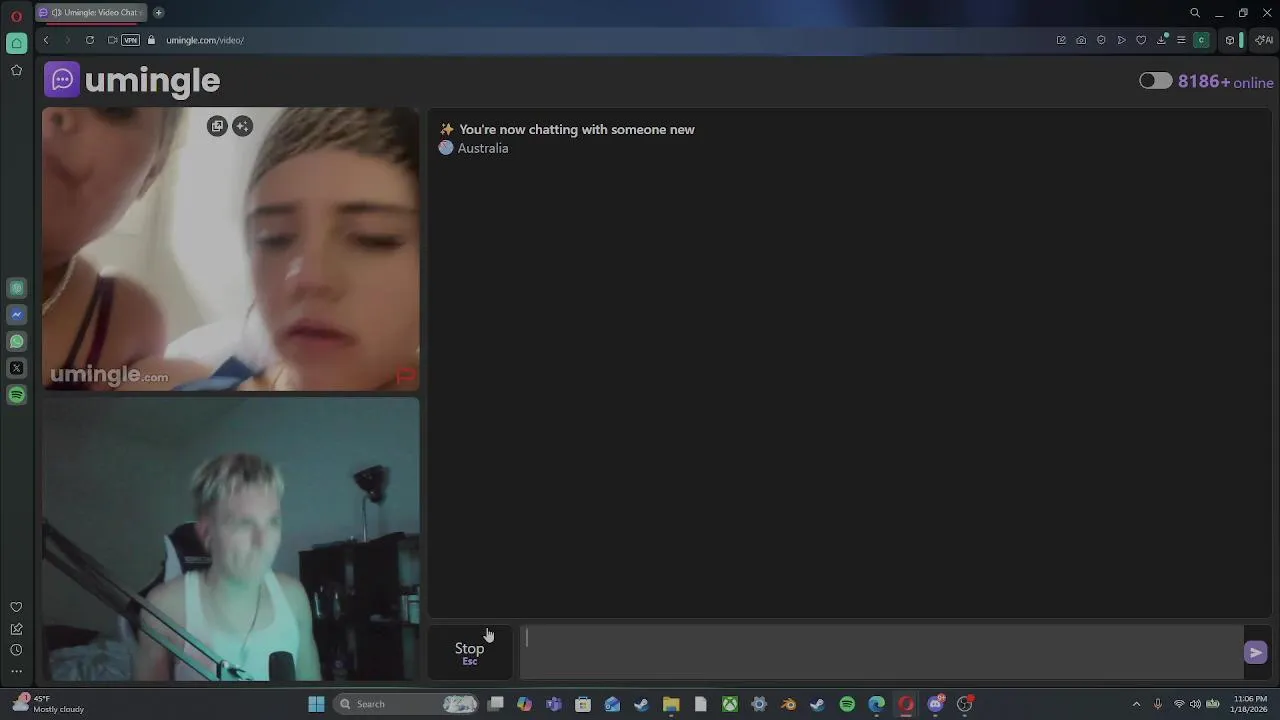Viewport: 1280px width, 720px height.
Task: Open Opera sidebar home start page
Action: tap(16, 43)
